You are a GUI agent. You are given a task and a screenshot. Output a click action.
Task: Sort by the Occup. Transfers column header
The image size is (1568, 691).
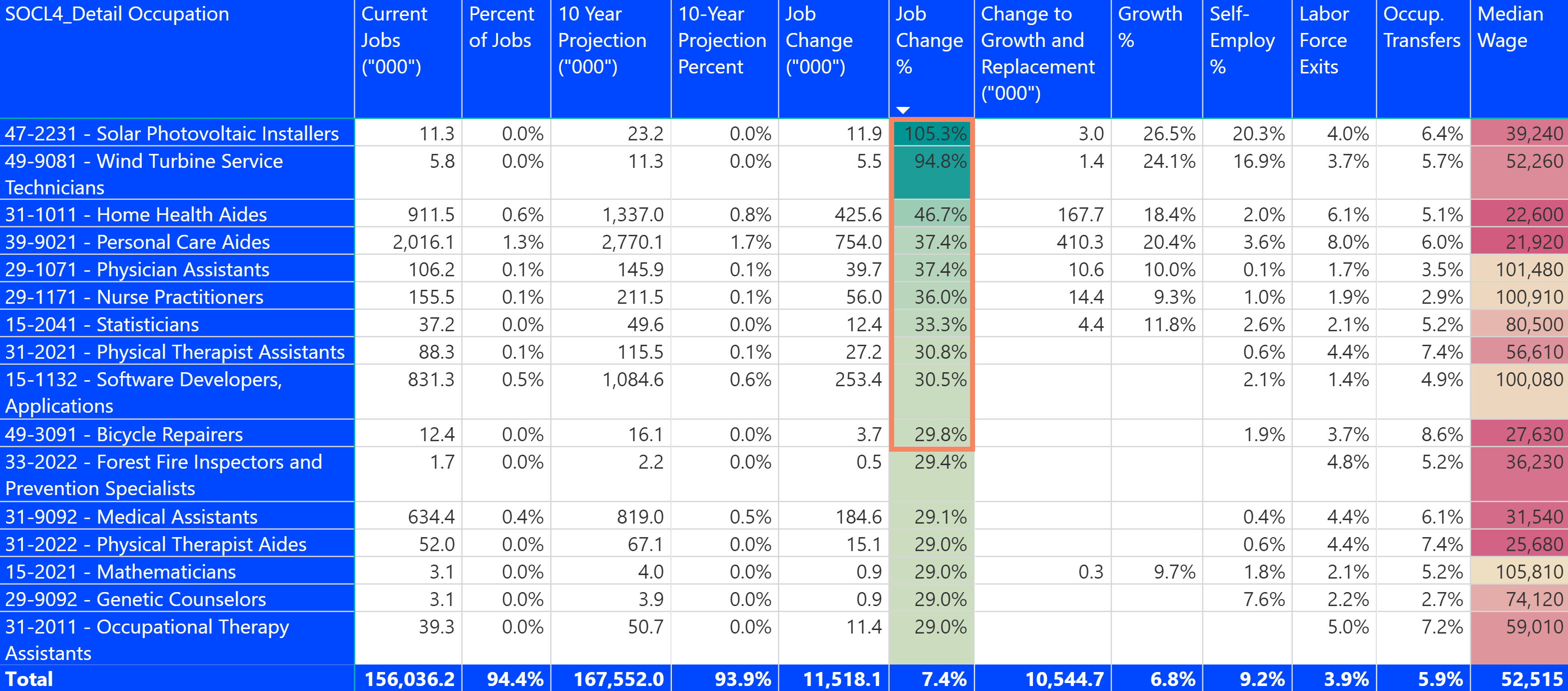coord(1421,27)
